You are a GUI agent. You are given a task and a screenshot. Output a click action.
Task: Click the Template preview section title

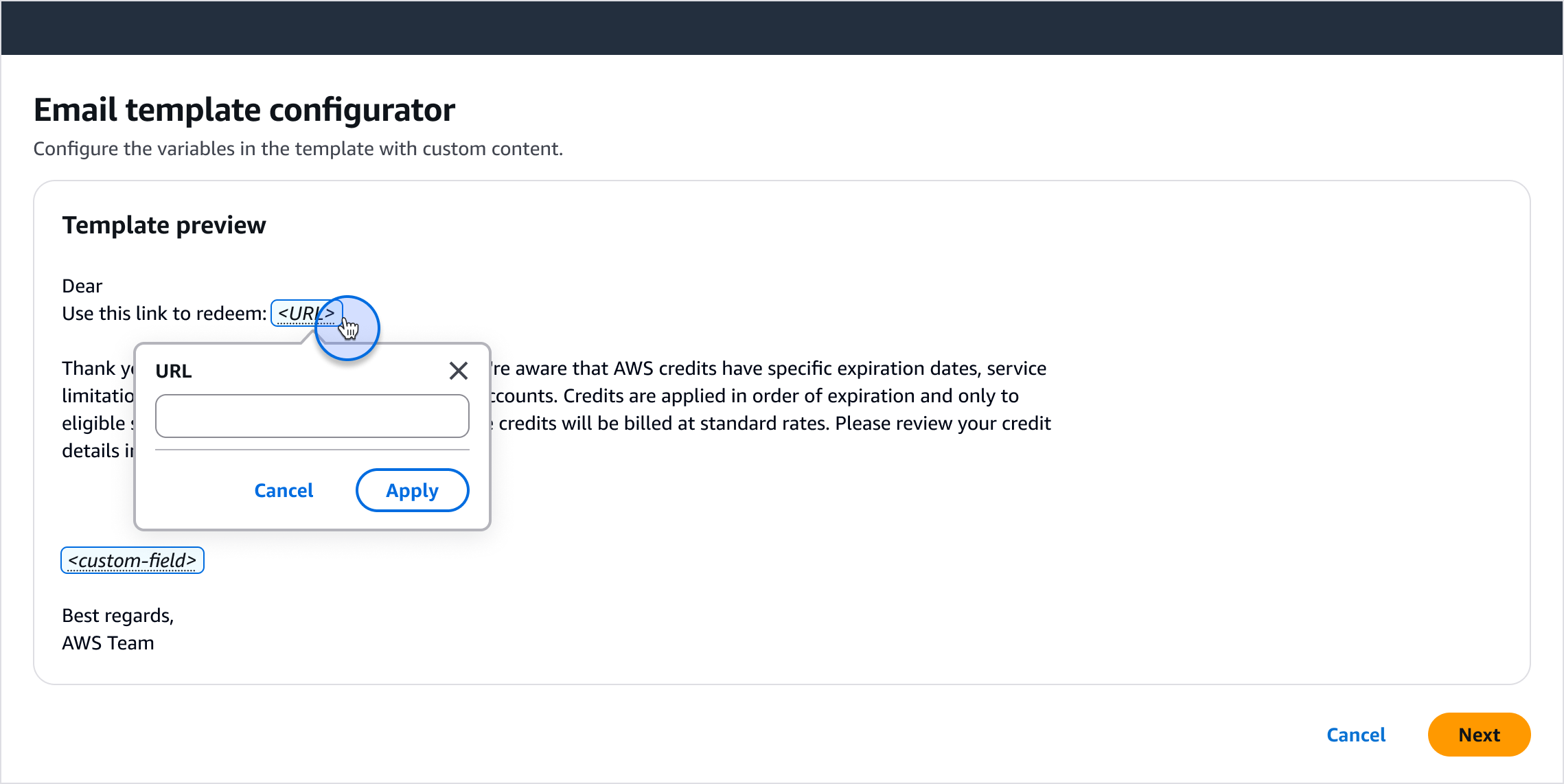pos(164,225)
